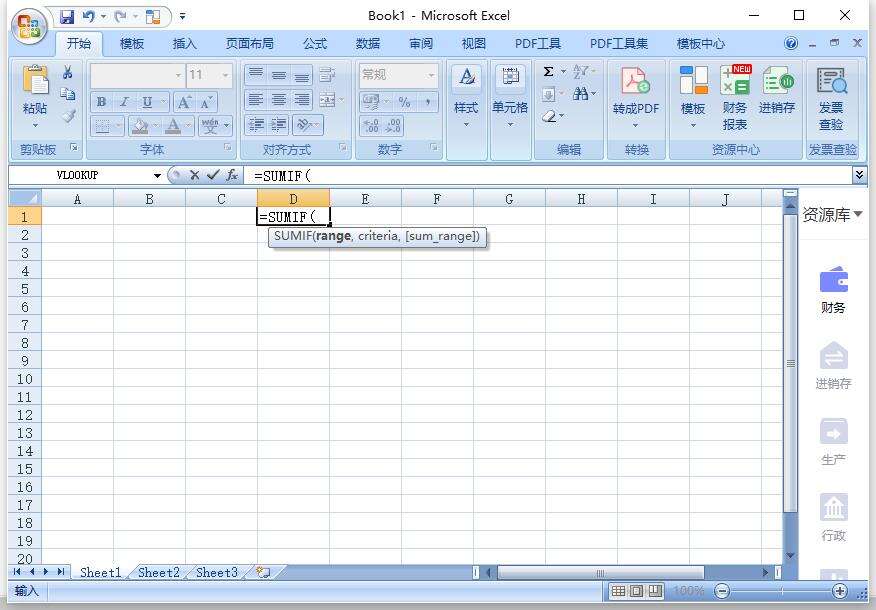Open the 插入 tab
Screen dimensions: 876x610
pyautogui.click(x=184, y=44)
